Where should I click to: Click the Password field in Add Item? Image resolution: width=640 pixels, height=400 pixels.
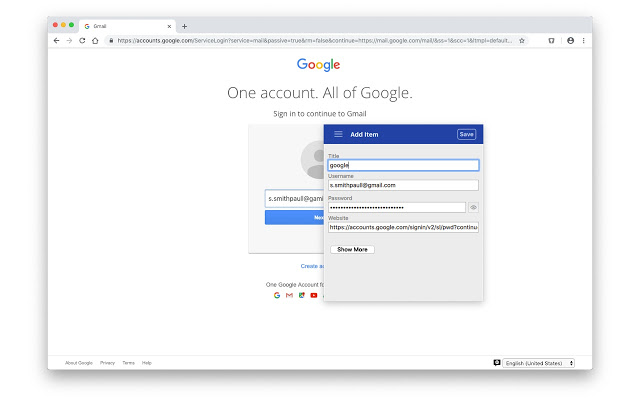click(397, 207)
